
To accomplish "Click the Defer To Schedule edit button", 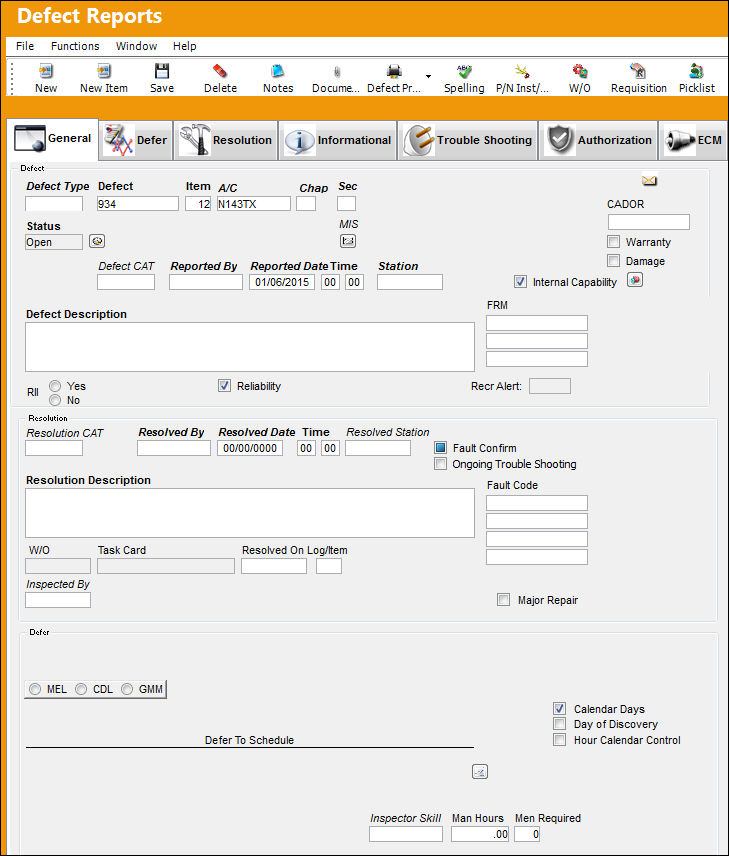I will click(x=480, y=771).
